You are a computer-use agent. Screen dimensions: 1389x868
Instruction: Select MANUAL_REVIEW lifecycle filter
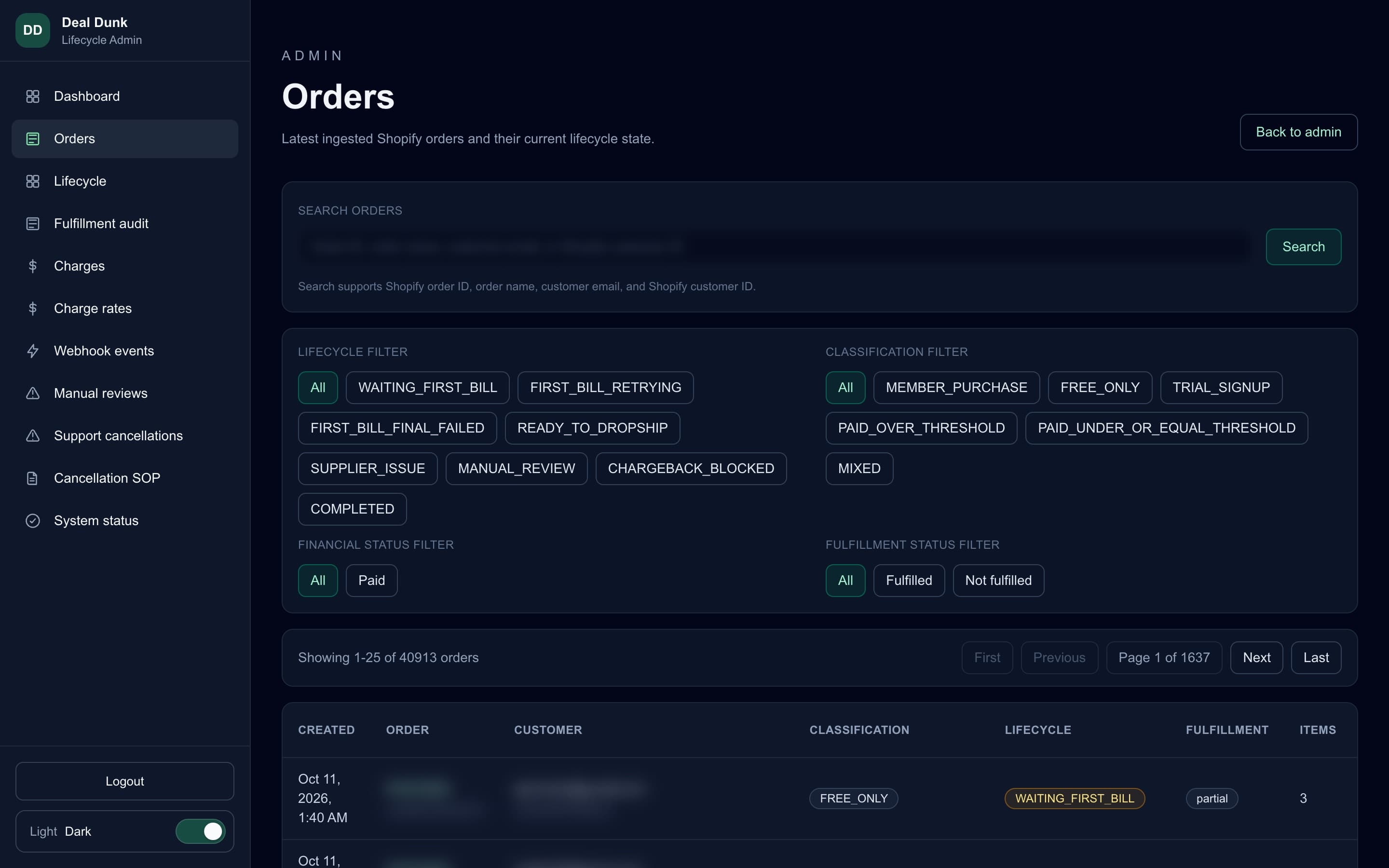[x=516, y=468]
